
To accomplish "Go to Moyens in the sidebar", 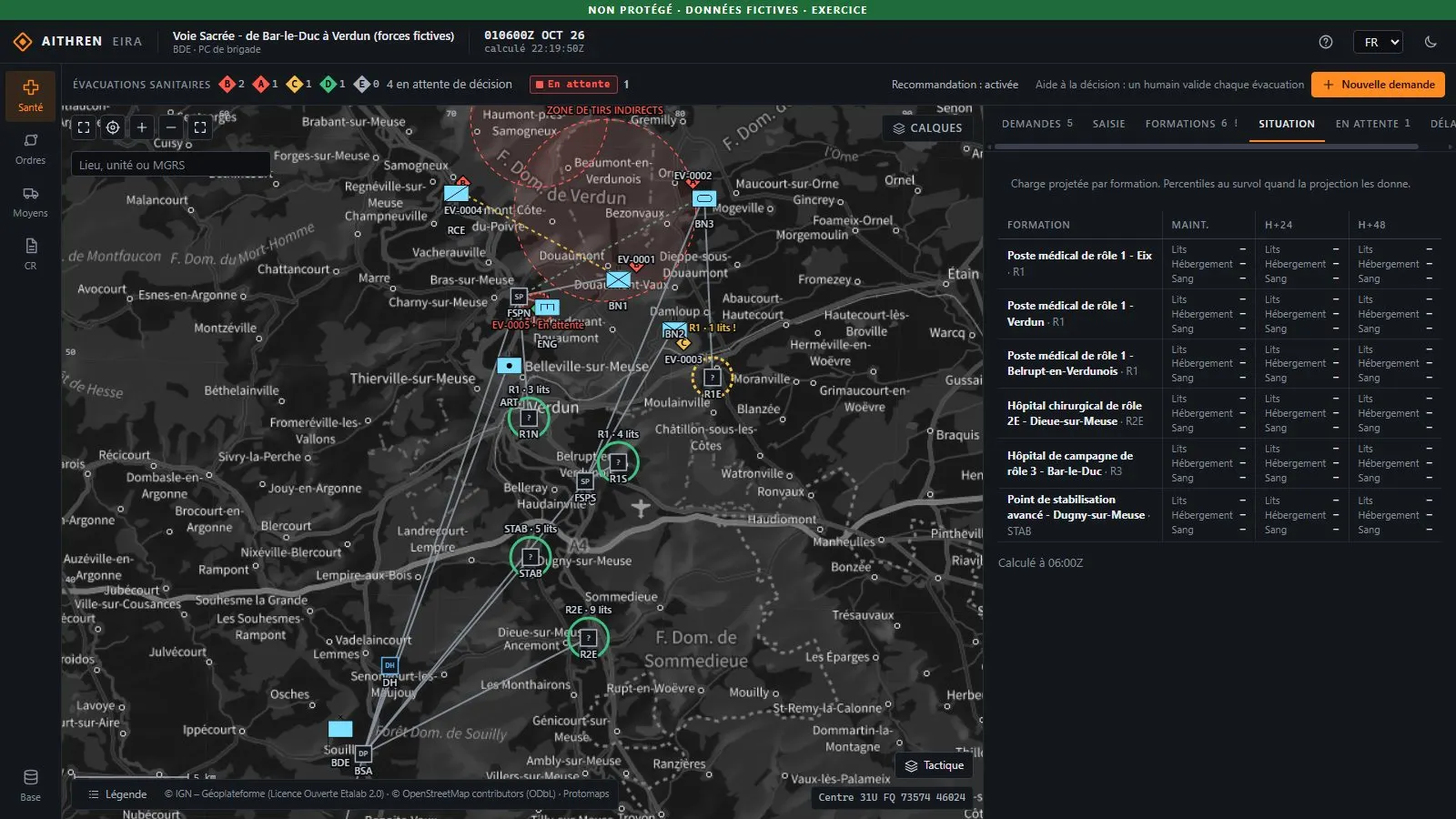I will click(x=30, y=202).
